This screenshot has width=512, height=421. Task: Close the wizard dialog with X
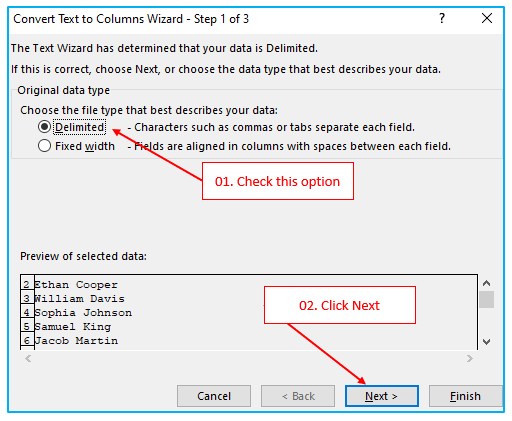487,18
